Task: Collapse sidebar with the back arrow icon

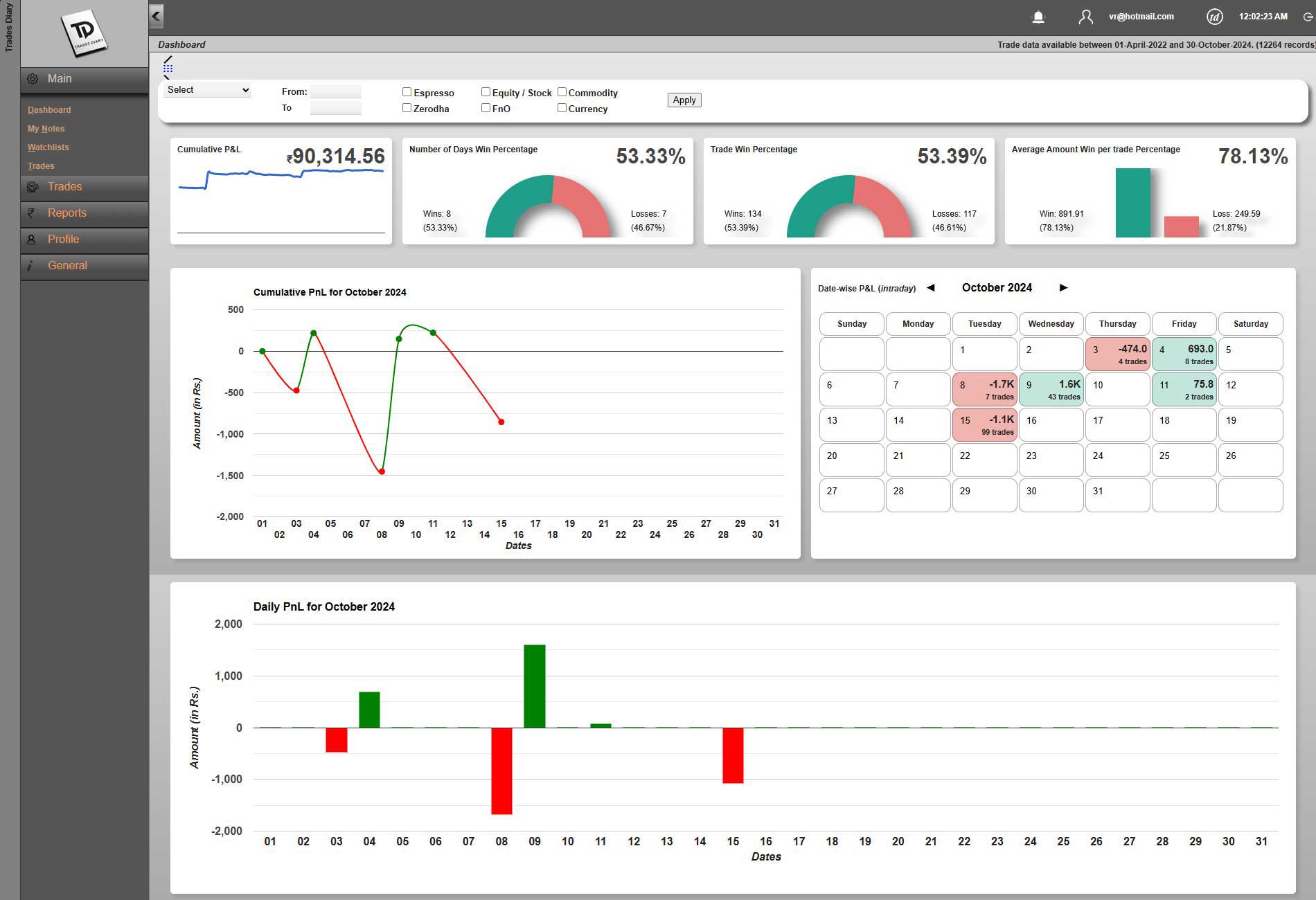Action: pos(156,16)
